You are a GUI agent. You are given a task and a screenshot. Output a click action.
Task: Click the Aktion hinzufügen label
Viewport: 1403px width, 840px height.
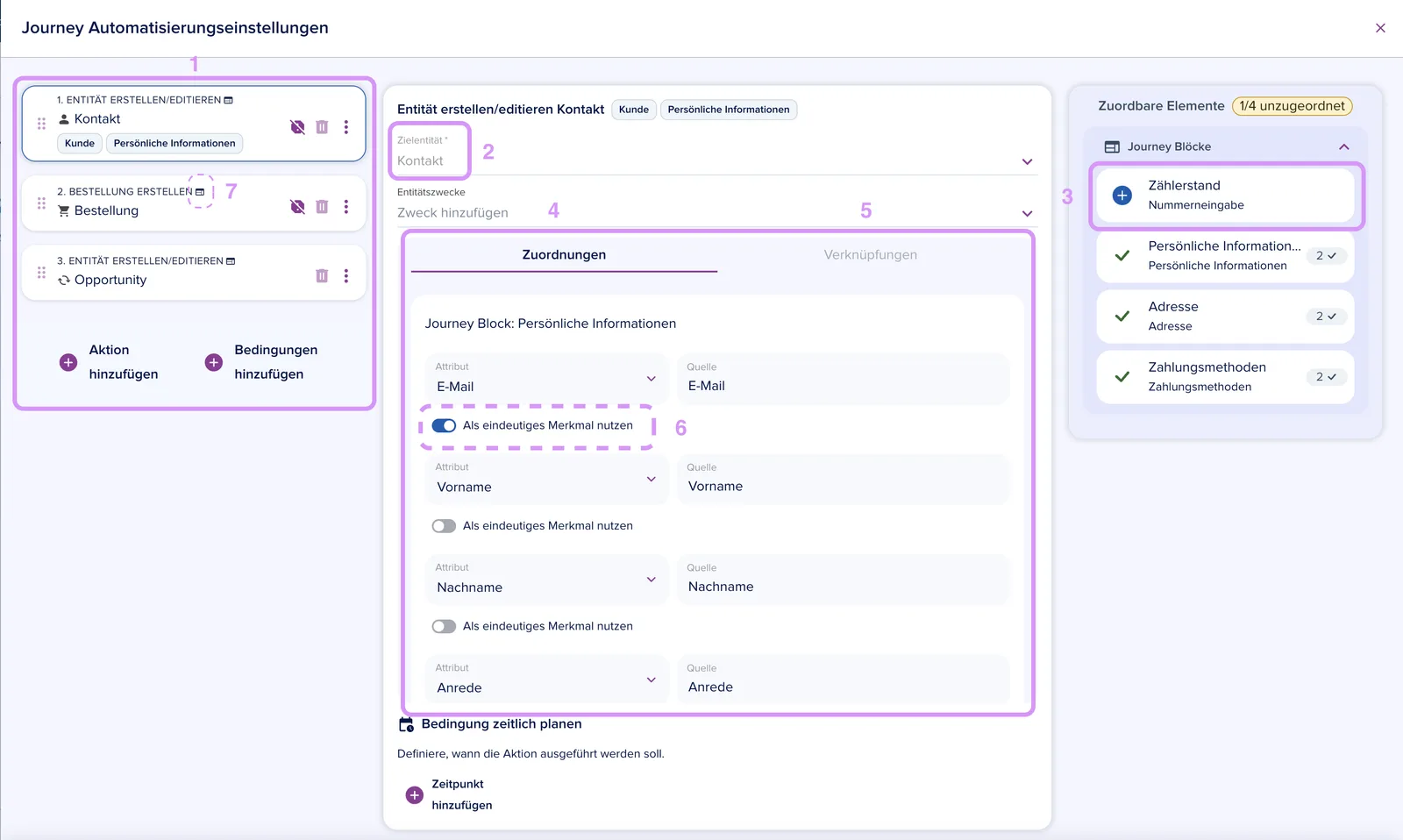pyautogui.click(x=124, y=362)
